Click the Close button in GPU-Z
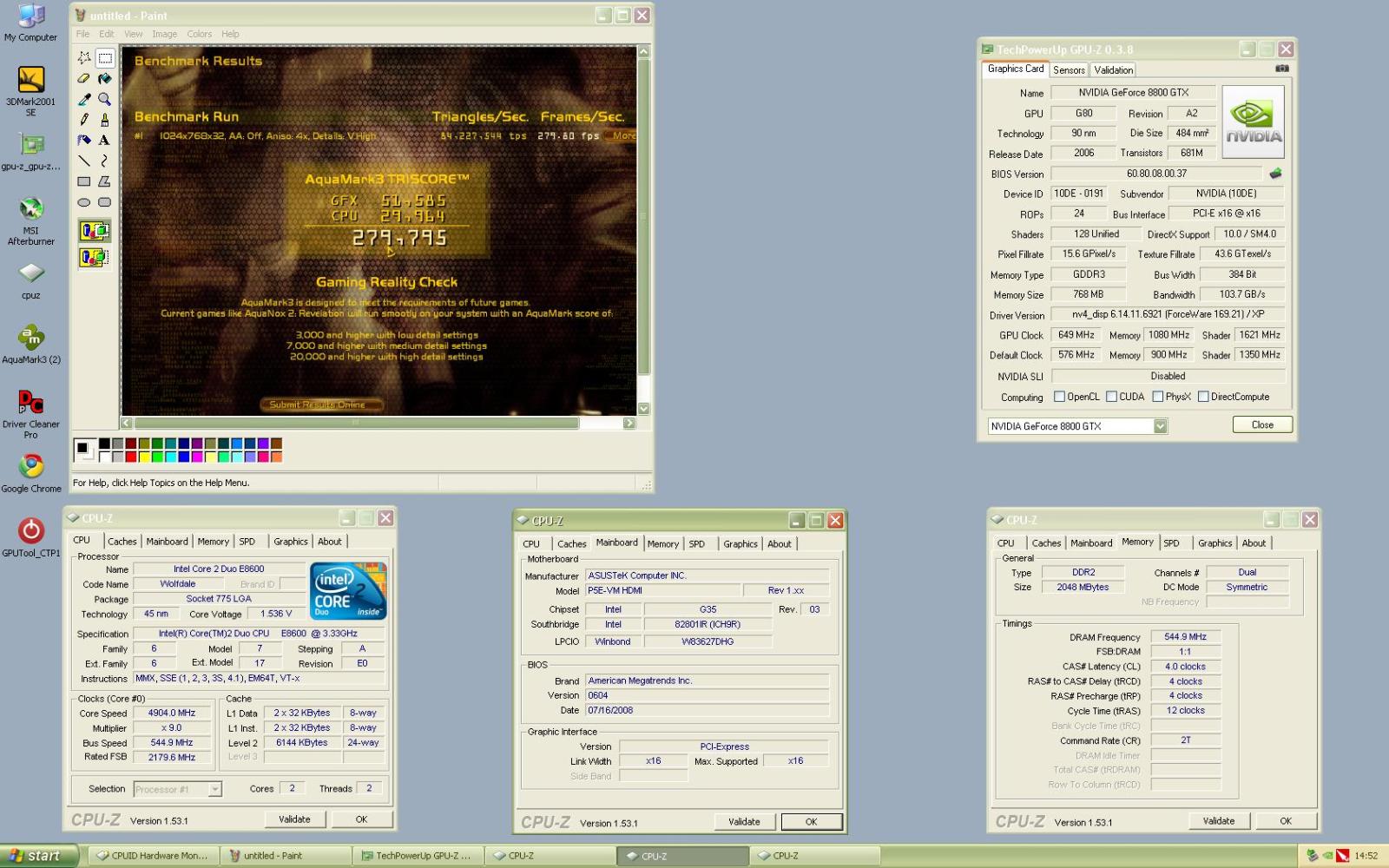The height and width of the screenshot is (868, 1389). pos(1262,424)
